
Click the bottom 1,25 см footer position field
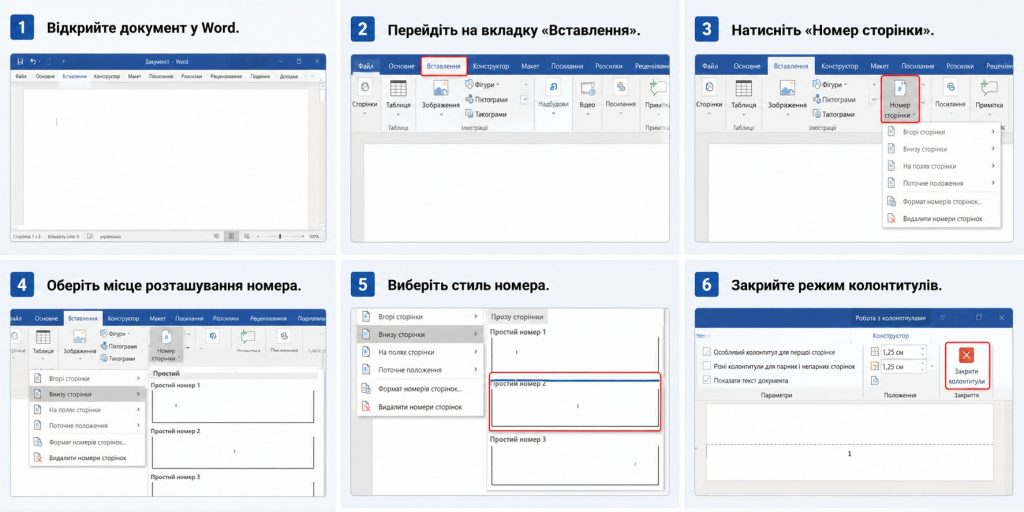[904, 366]
